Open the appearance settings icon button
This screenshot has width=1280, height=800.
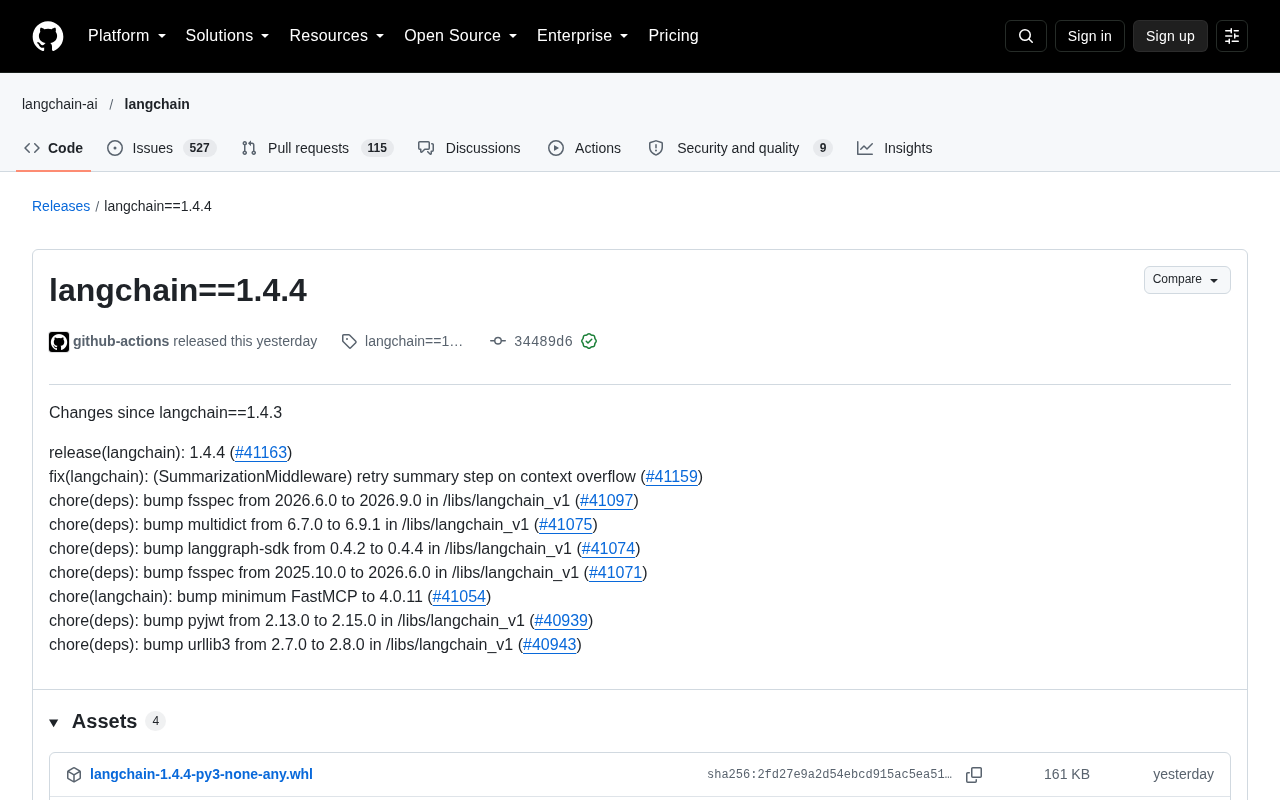click(1232, 36)
